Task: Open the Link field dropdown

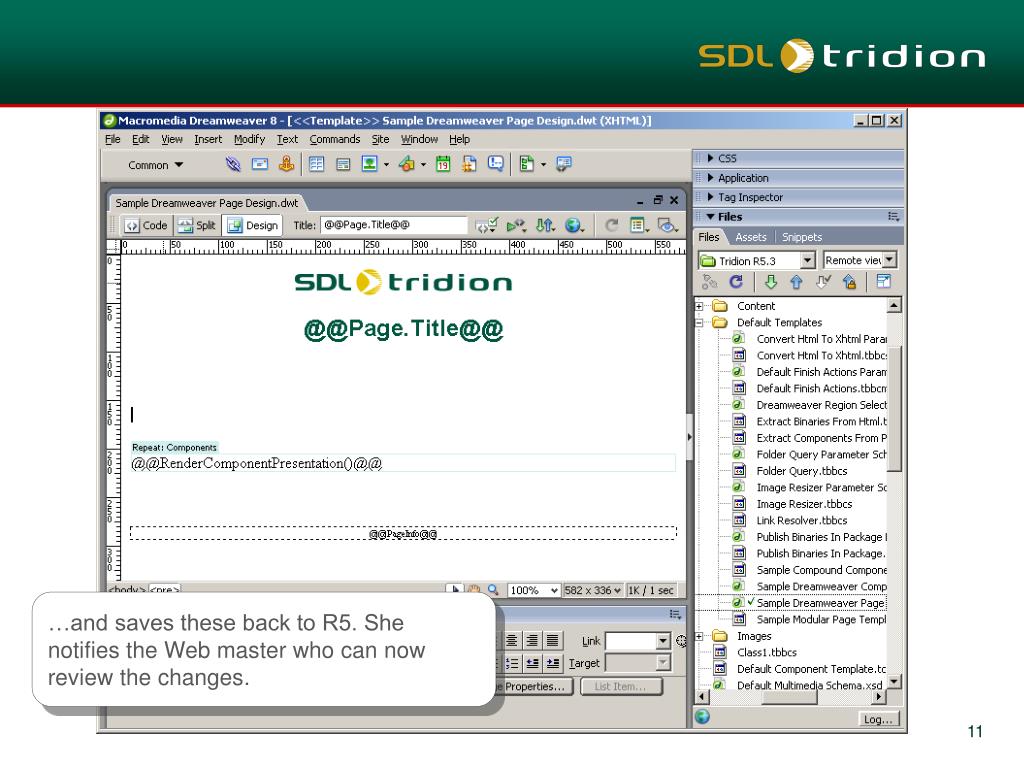Action: pos(663,641)
